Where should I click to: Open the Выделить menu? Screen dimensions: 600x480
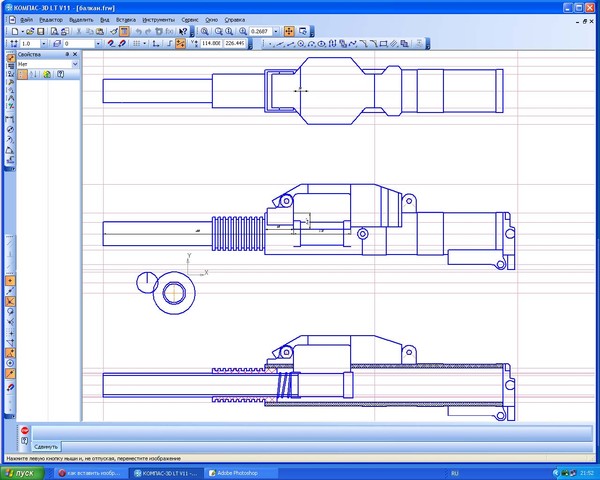pos(81,20)
